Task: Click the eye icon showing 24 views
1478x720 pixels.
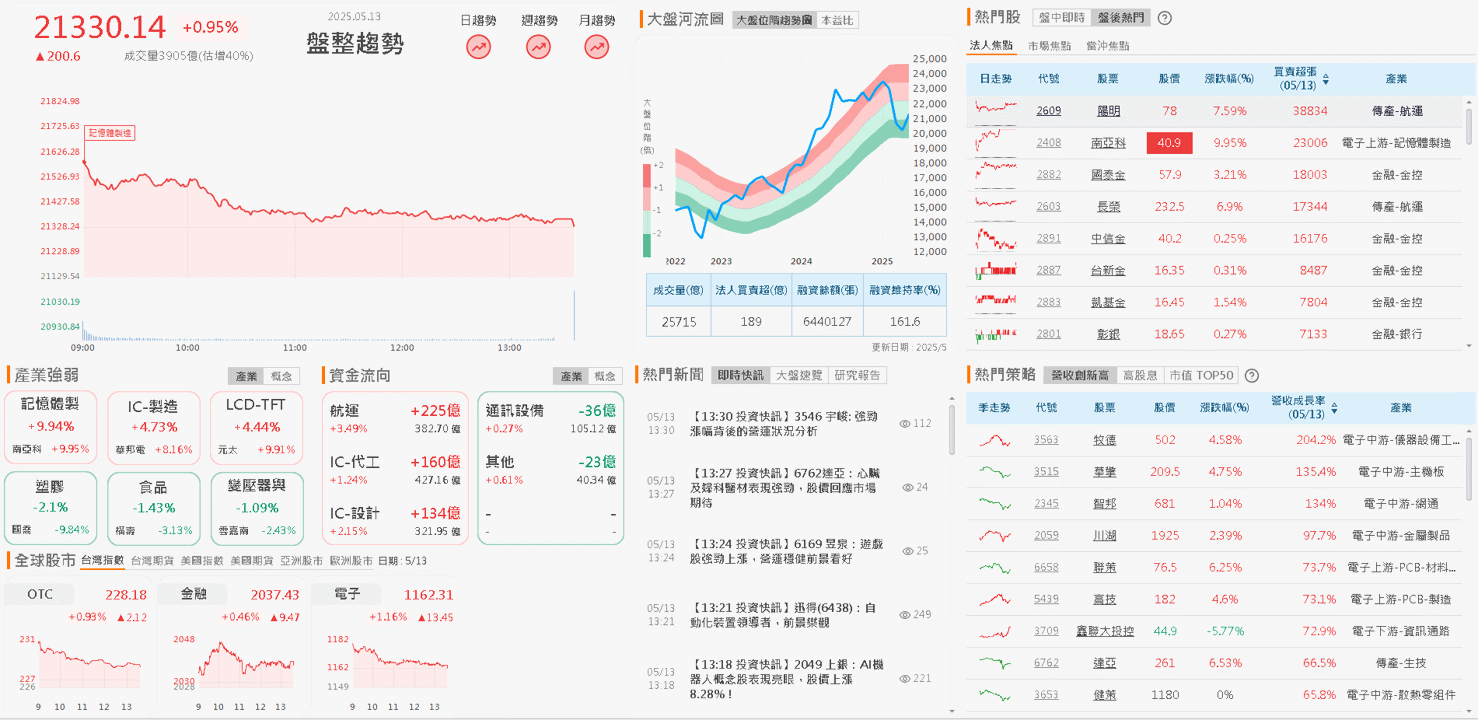Action: tap(908, 487)
